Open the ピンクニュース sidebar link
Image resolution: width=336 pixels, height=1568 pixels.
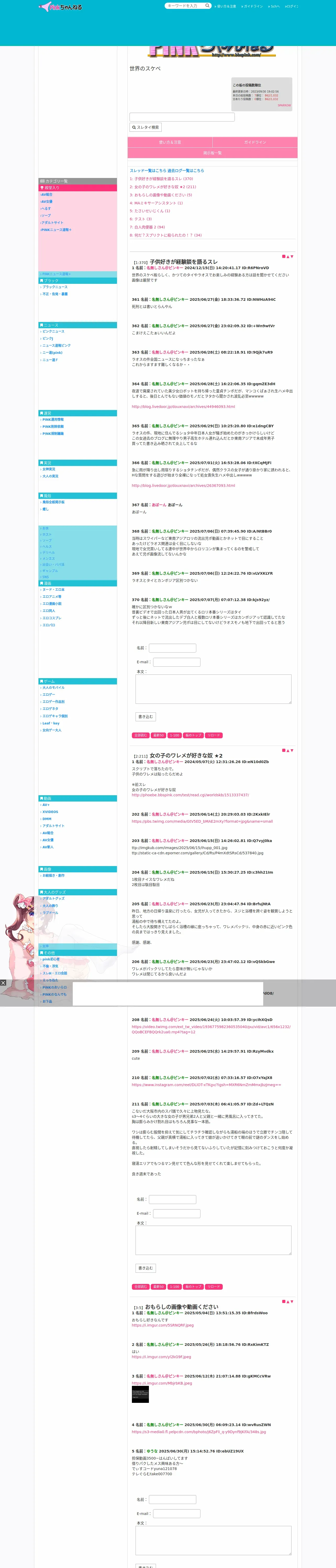tap(53, 332)
